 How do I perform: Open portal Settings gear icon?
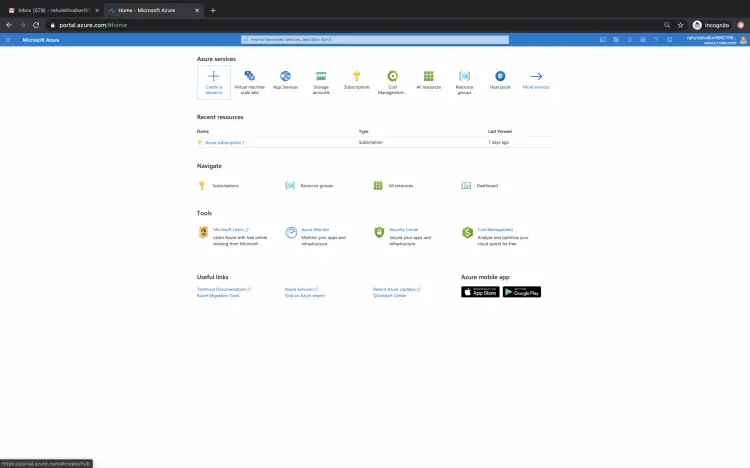pyautogui.click(x=643, y=40)
